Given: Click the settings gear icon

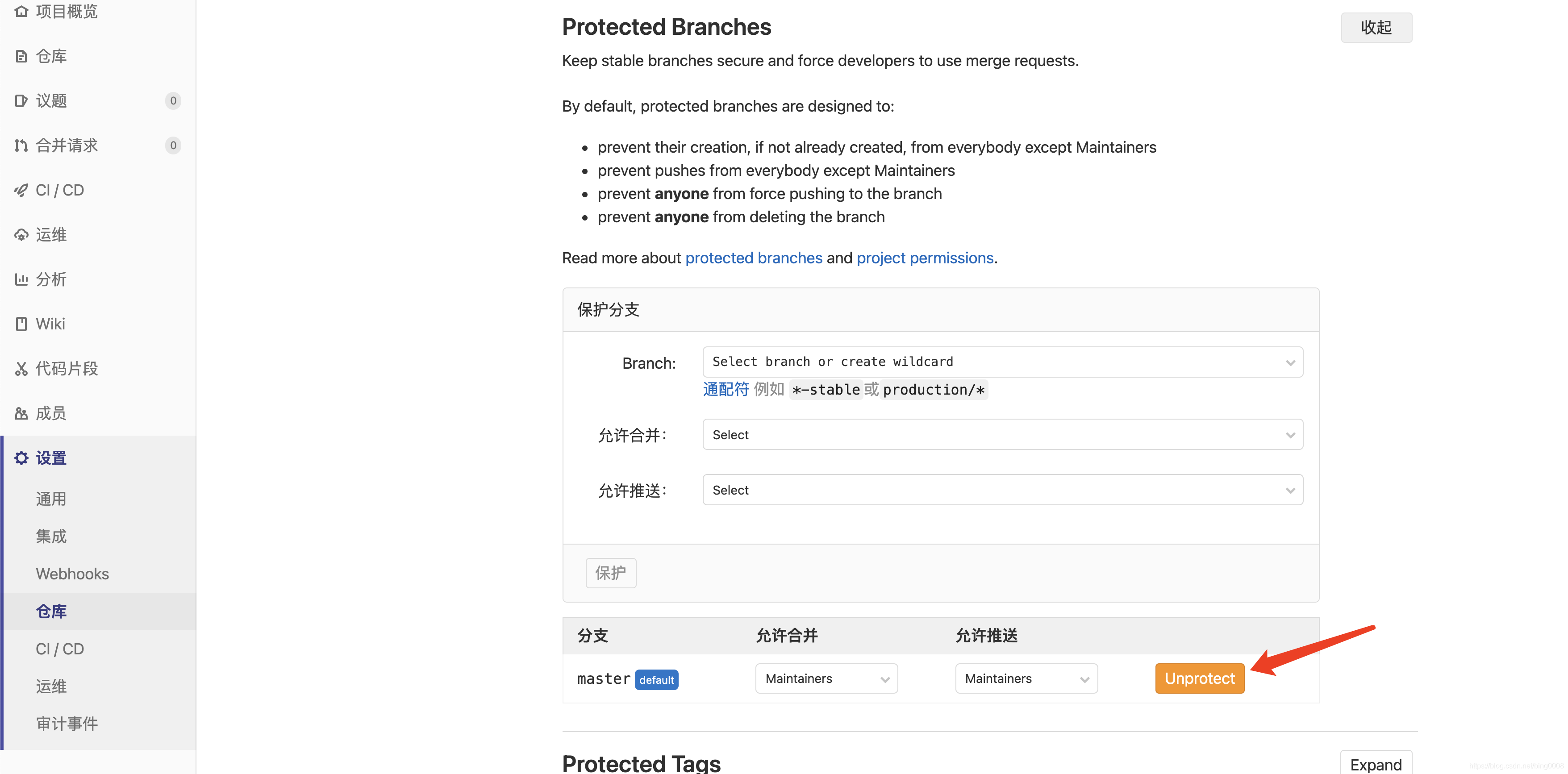Looking at the screenshot, I should tap(21, 458).
